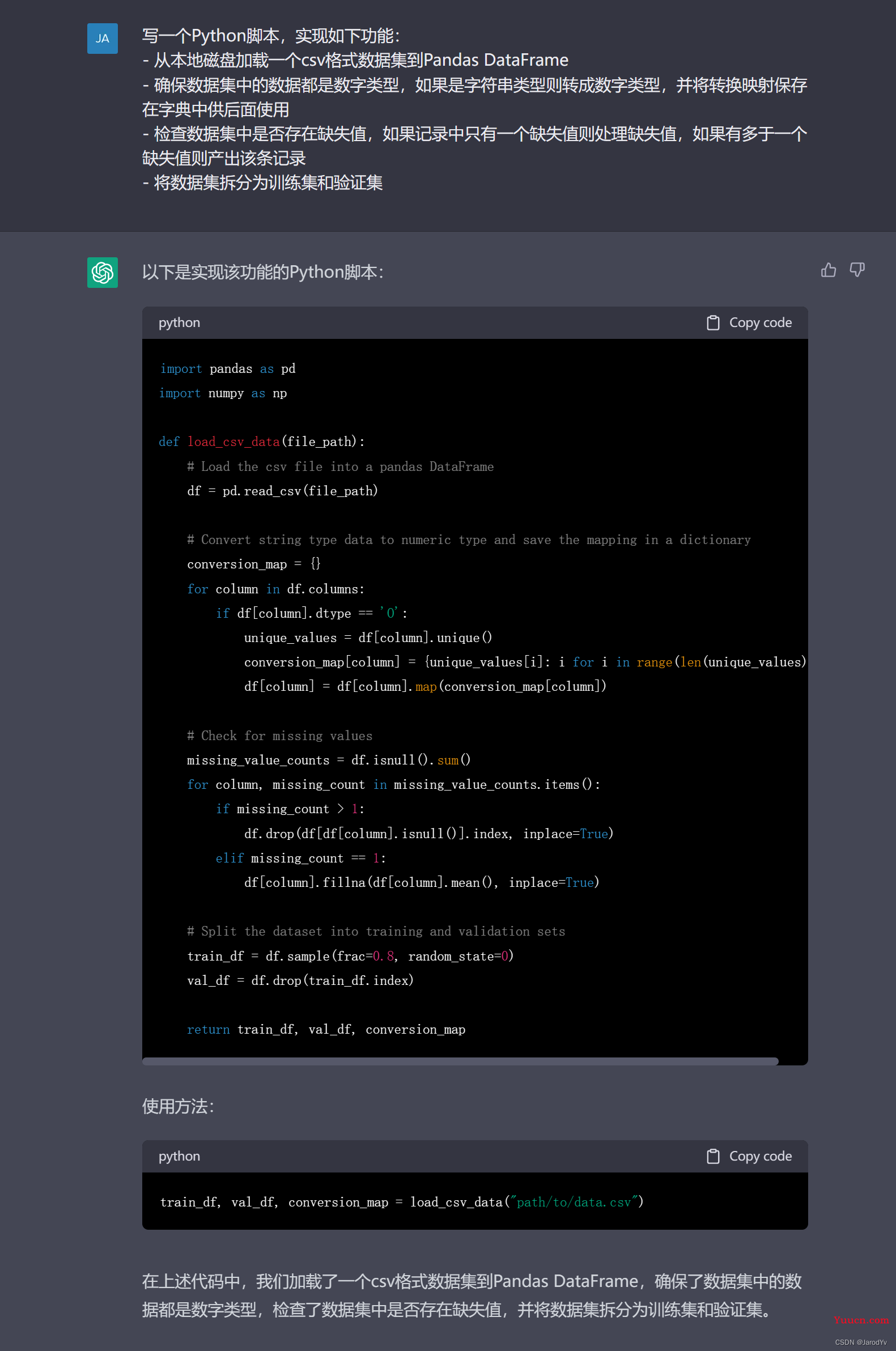The height and width of the screenshot is (1351, 896).
Task: Click the '# Load the csv file' comment
Action: pyautogui.click(x=340, y=467)
